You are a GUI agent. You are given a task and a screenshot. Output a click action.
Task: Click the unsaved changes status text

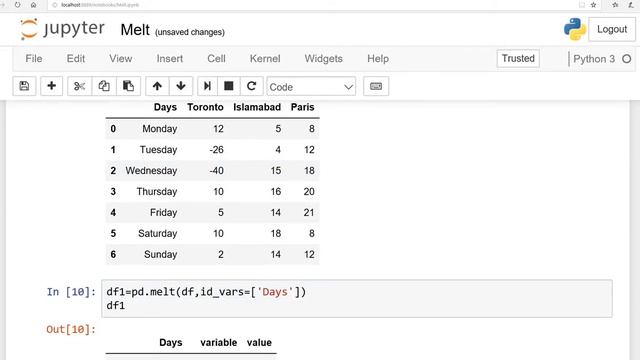[190, 32]
